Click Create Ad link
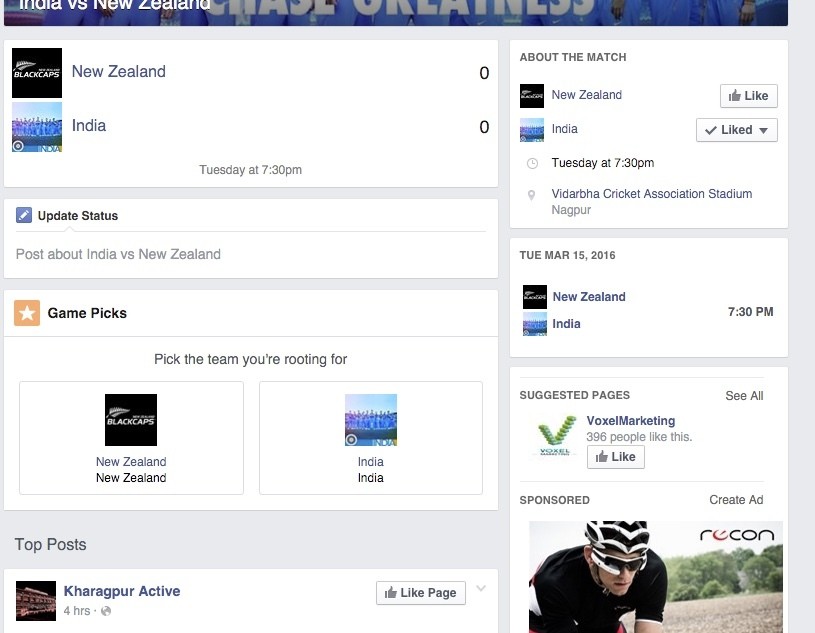 coord(736,499)
